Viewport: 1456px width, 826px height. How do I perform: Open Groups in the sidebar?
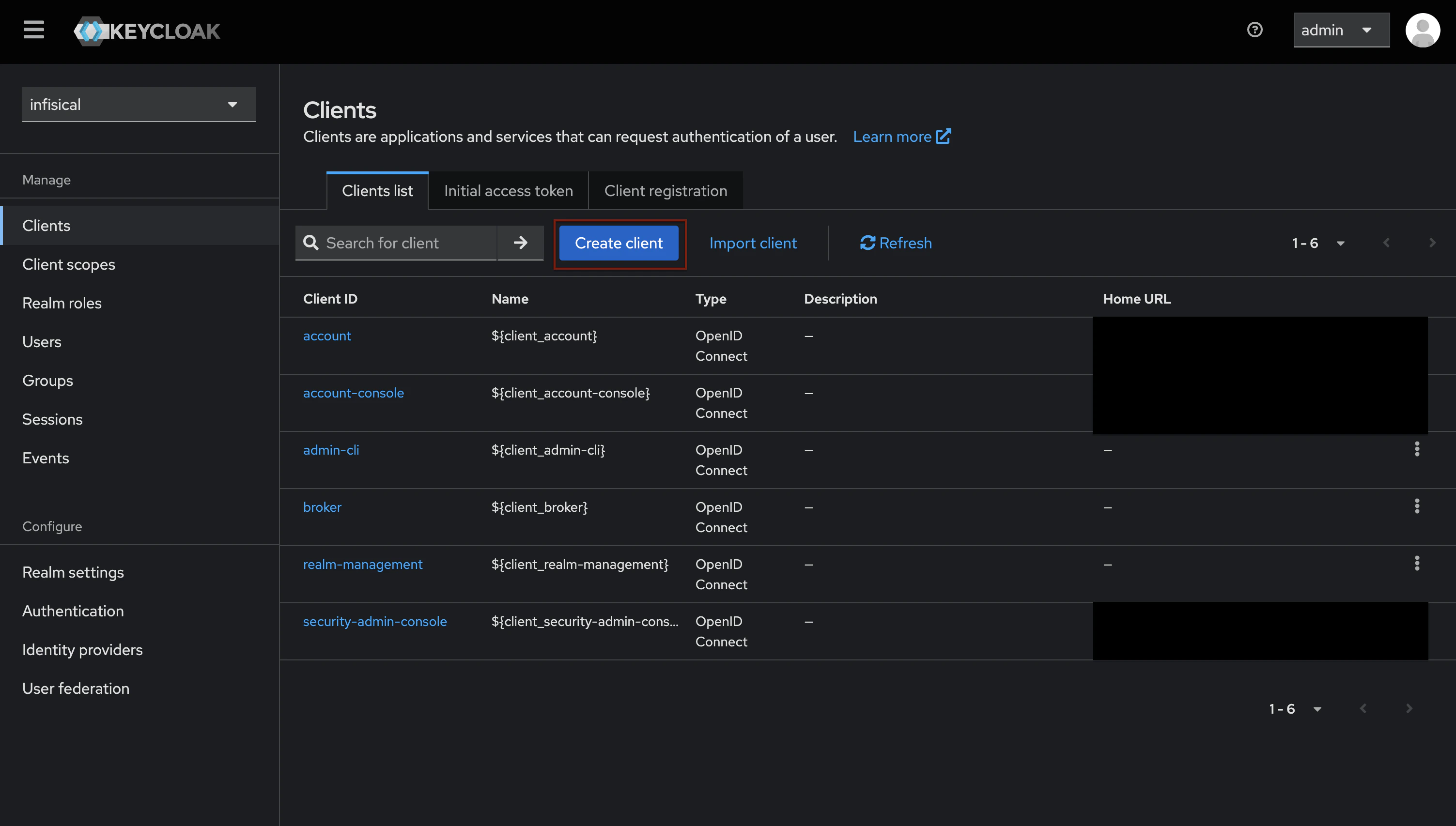(139, 381)
